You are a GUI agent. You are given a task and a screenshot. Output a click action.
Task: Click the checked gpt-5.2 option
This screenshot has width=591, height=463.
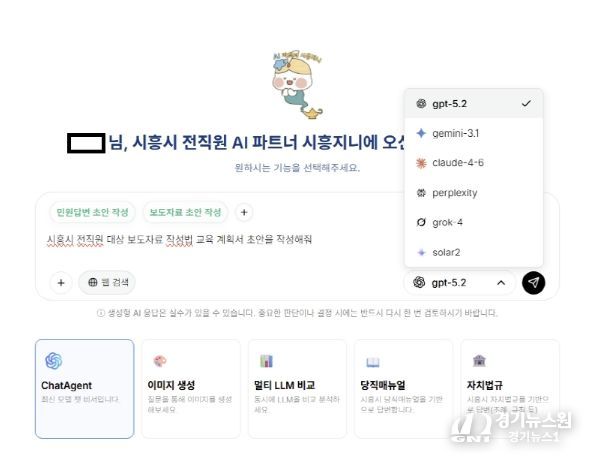pos(473,104)
